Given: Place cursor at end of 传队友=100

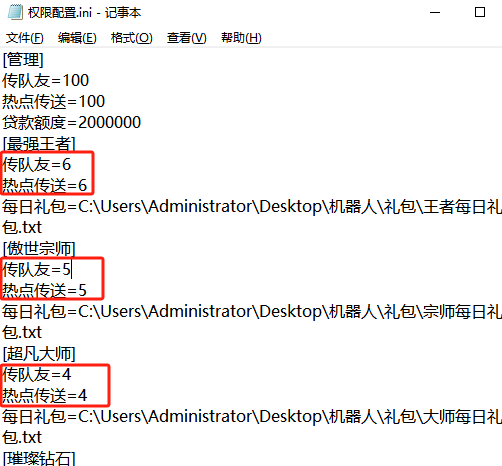Looking at the screenshot, I should [89, 81].
